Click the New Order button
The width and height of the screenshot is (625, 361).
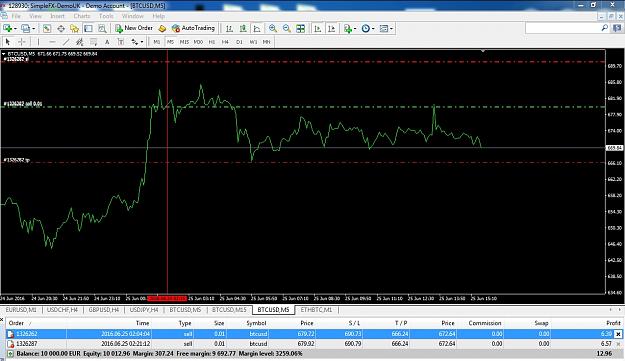(x=134, y=28)
